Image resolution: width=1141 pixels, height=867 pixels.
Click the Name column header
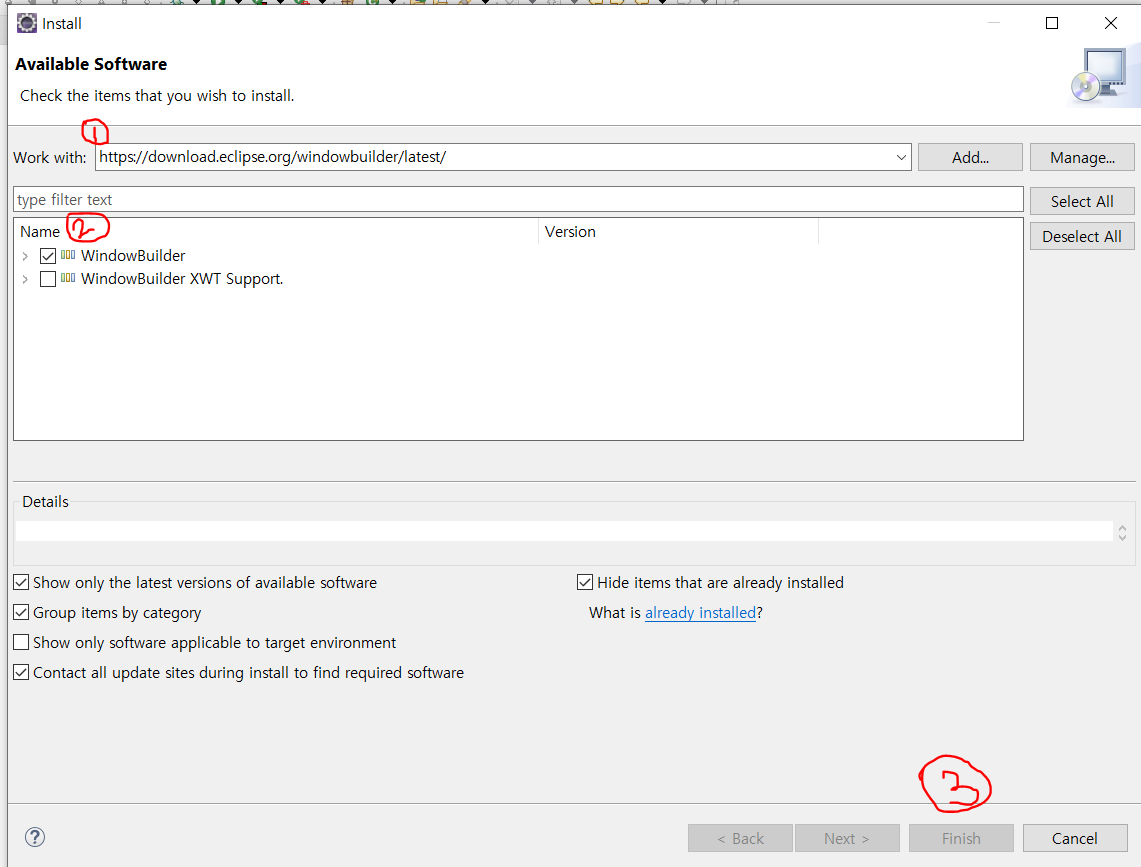pos(276,231)
